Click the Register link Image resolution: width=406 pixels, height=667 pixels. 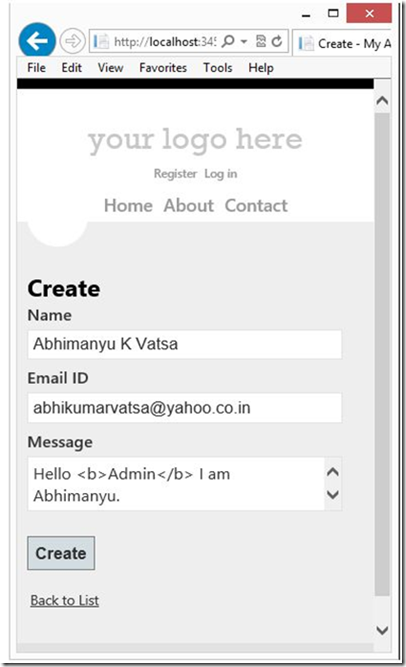(x=175, y=174)
